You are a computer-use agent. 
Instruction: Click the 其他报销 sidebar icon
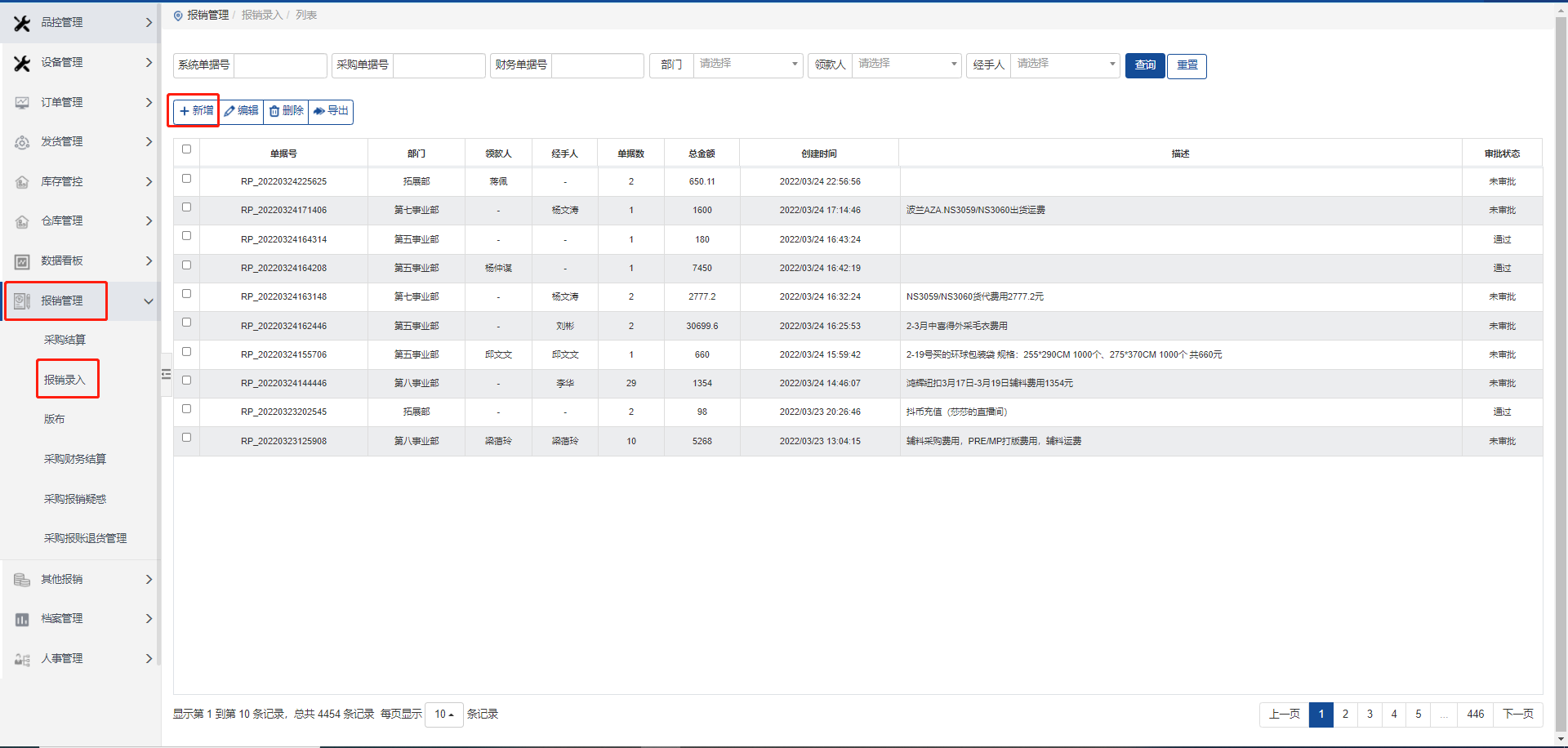tap(22, 580)
